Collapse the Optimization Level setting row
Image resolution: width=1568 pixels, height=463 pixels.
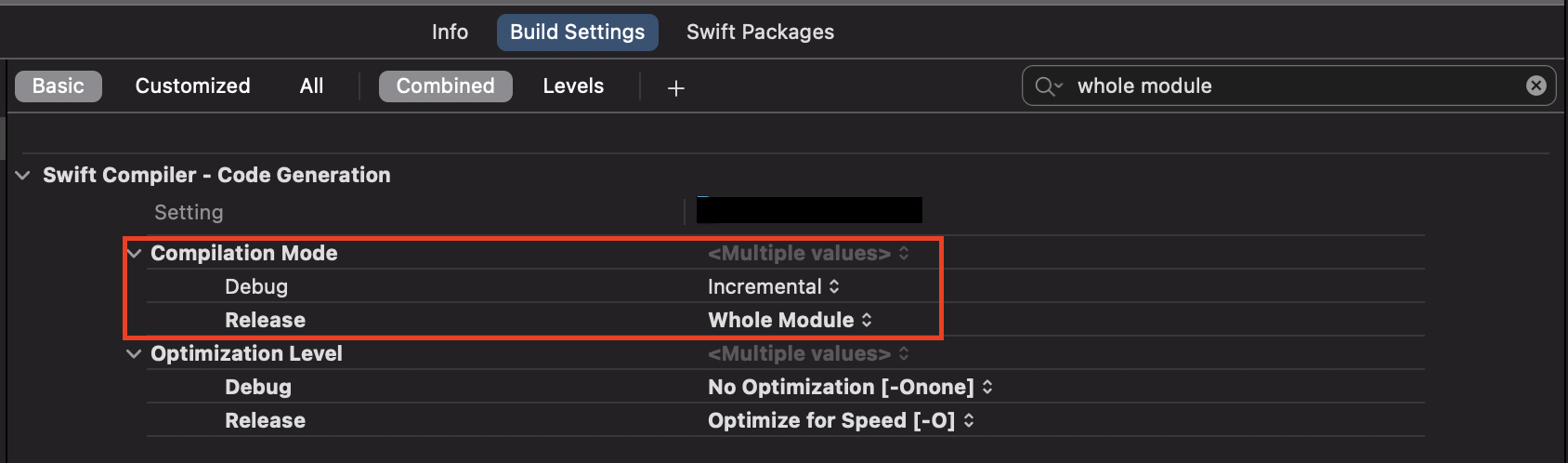pyautogui.click(x=135, y=353)
